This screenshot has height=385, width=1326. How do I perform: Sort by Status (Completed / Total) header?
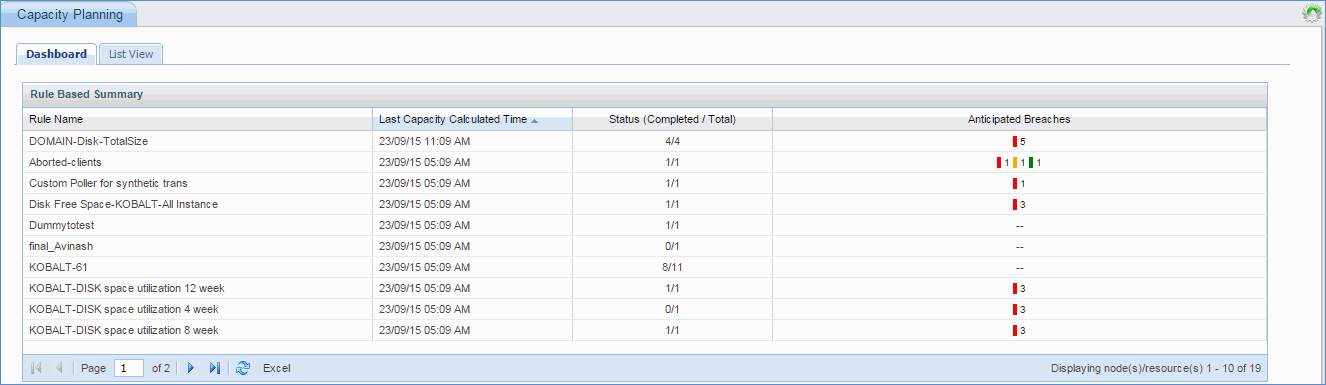(x=672, y=119)
